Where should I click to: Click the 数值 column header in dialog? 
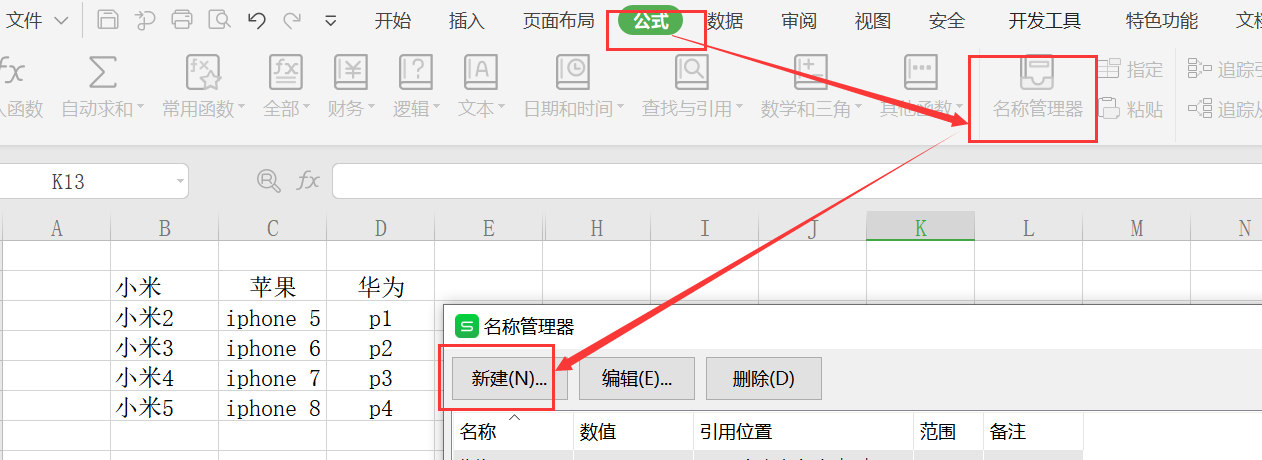(634, 432)
